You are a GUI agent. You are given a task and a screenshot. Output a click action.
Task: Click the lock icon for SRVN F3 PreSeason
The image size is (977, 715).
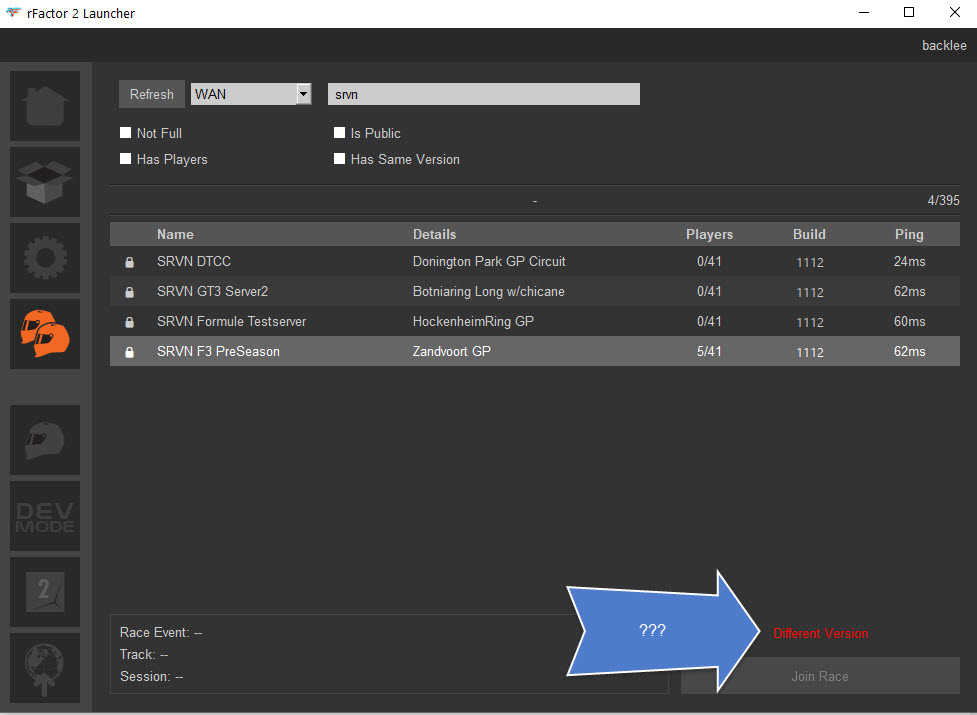tap(130, 352)
